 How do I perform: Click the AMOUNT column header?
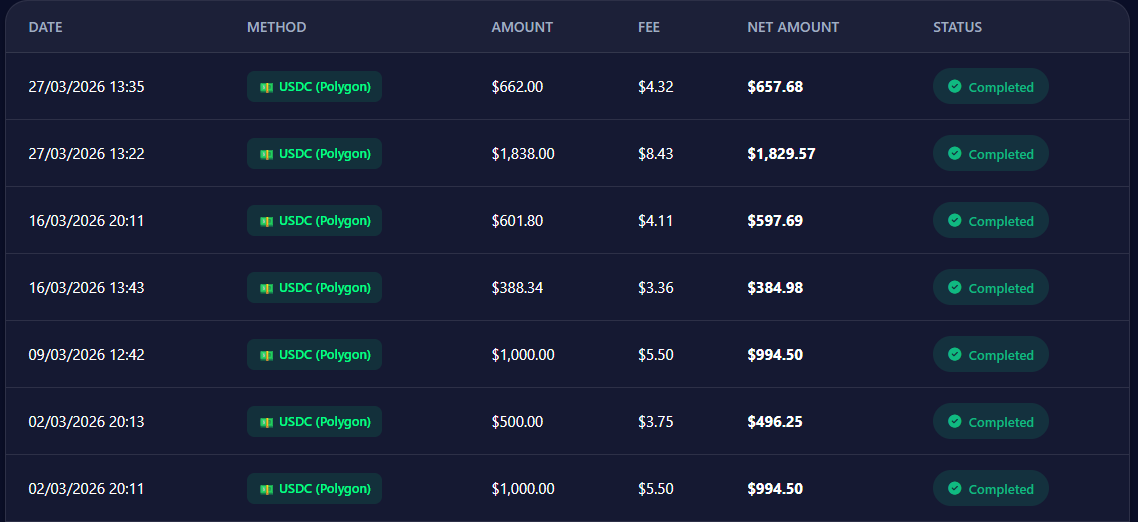point(522,27)
